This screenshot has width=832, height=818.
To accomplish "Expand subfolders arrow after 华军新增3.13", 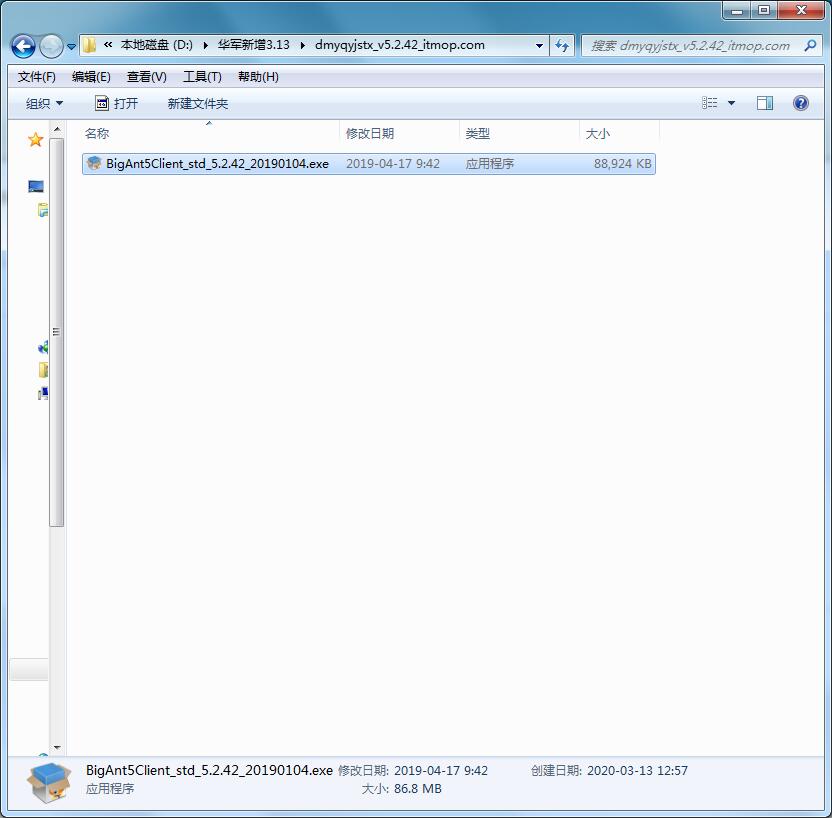I will click(x=302, y=45).
